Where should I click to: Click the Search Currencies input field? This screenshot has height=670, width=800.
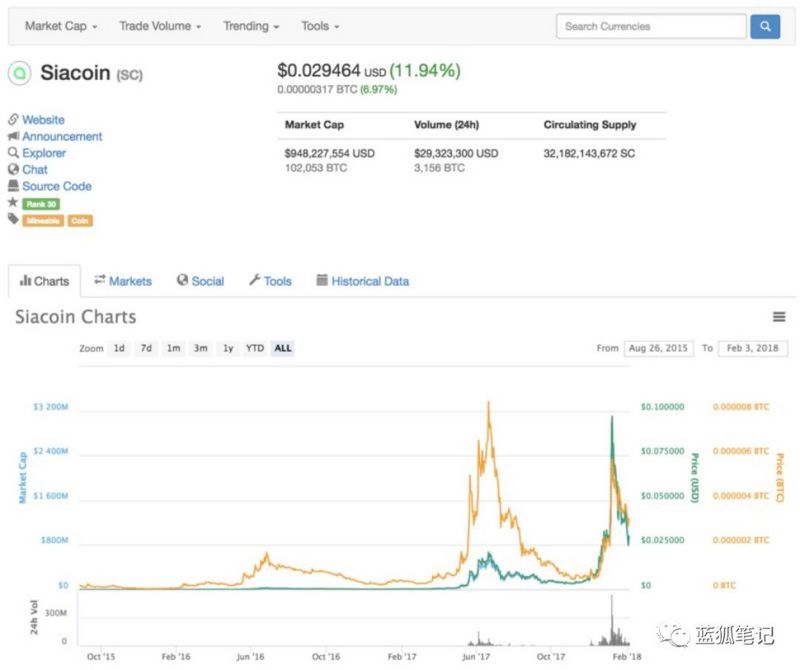tap(652, 27)
